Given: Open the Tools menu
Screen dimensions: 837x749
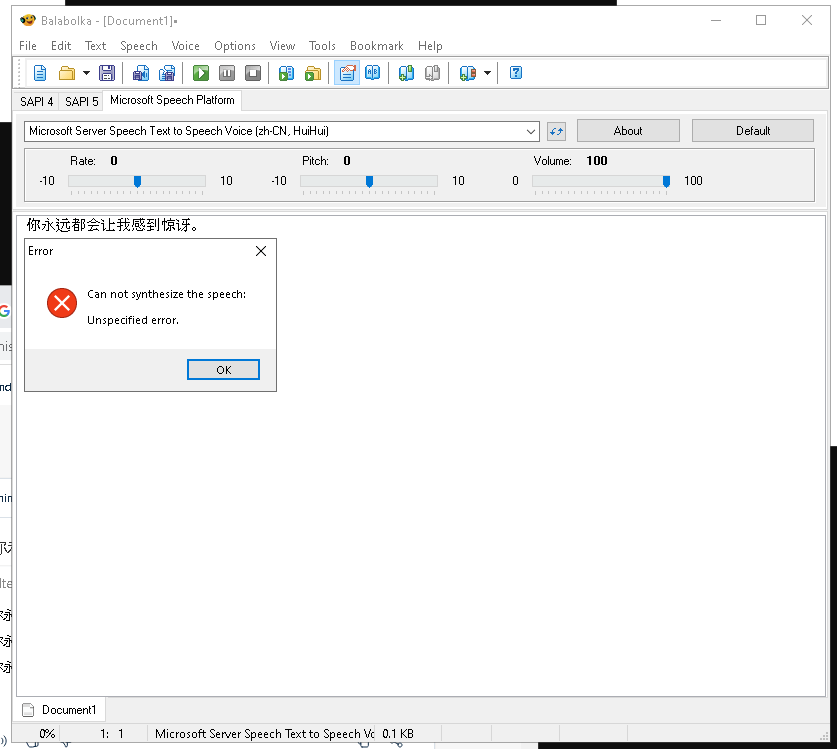Looking at the screenshot, I should (322, 46).
